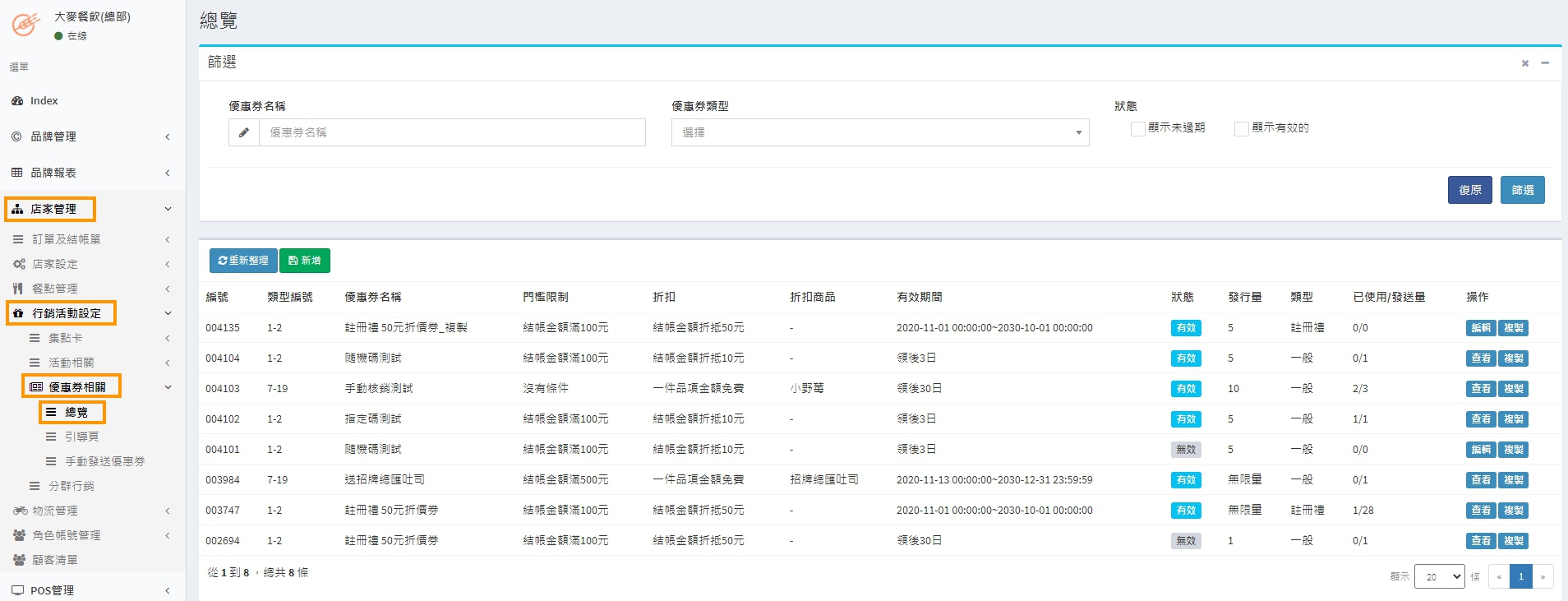Image resolution: width=1568 pixels, height=601 pixels.
Task: Click the POS管理 monitor icon
Action: pos(17,590)
